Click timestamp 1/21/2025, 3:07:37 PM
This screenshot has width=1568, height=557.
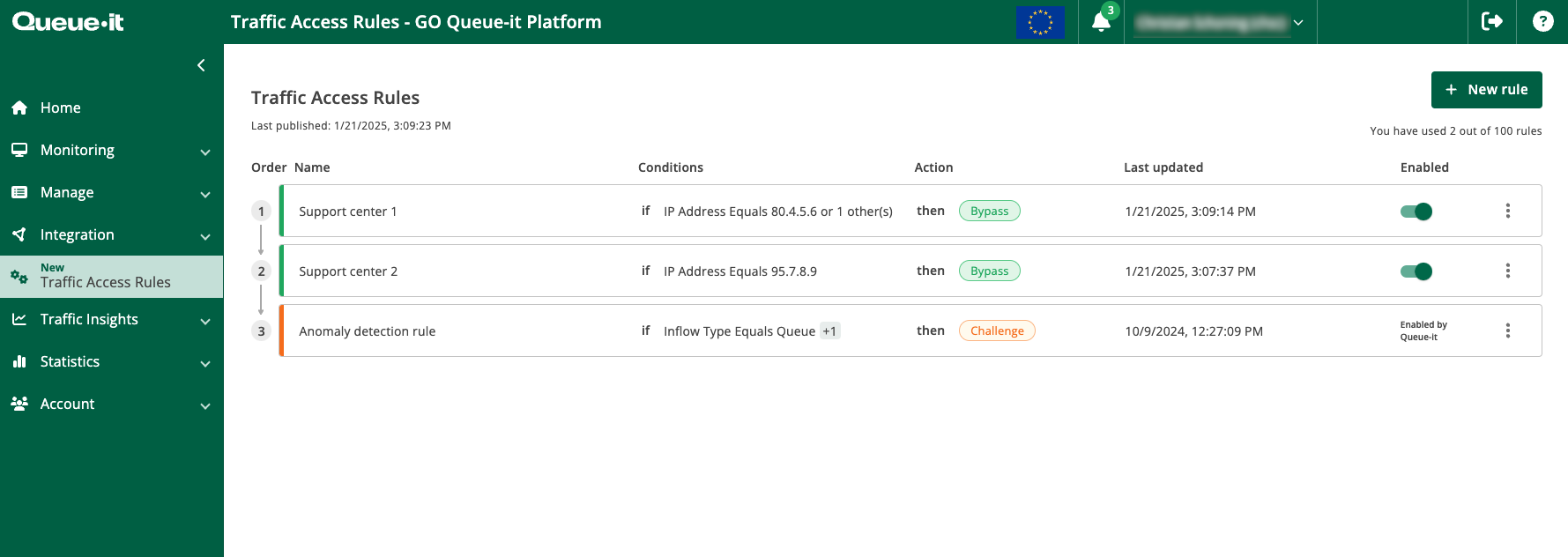point(1191,271)
